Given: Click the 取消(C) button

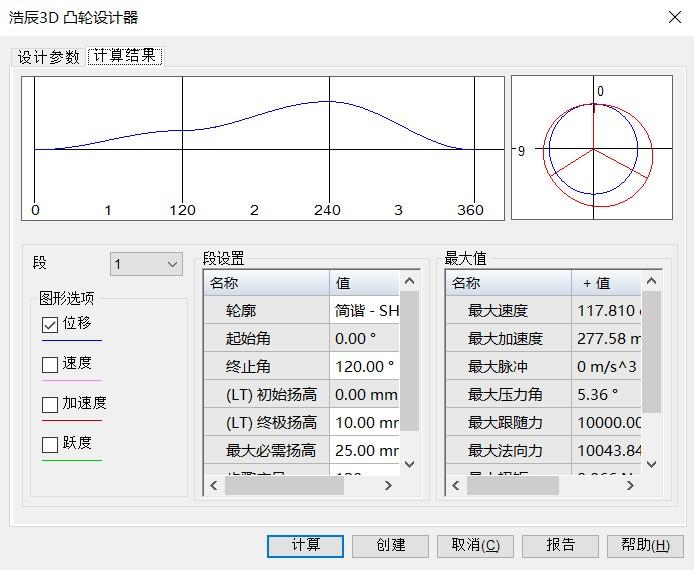Looking at the screenshot, I should coord(475,546).
